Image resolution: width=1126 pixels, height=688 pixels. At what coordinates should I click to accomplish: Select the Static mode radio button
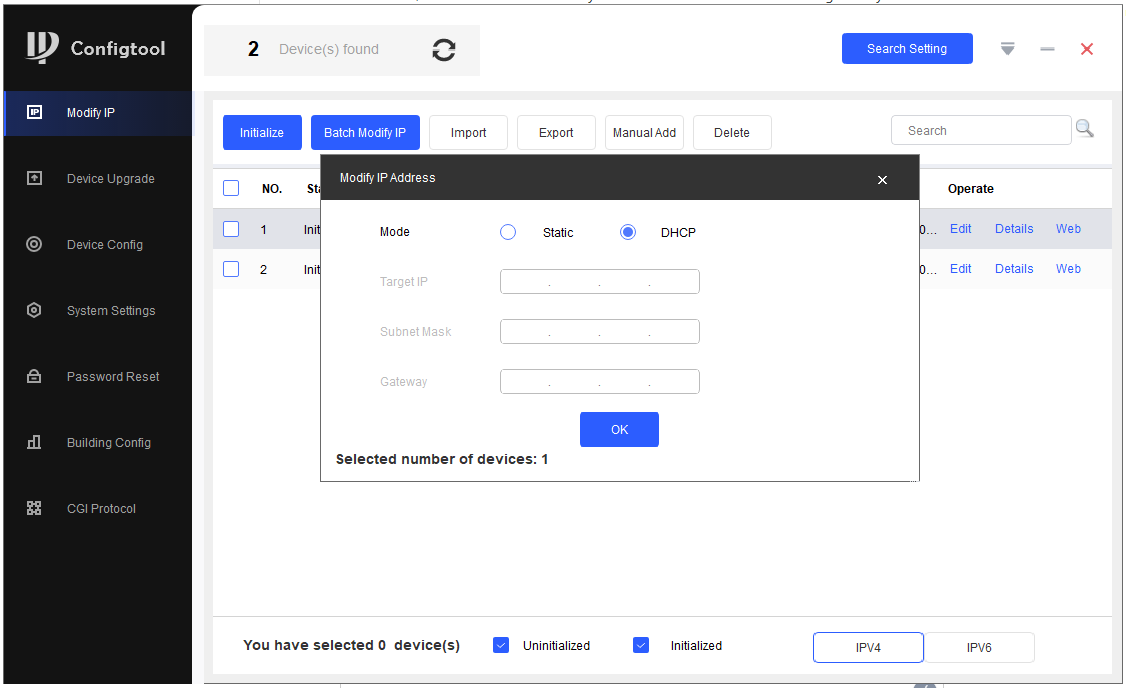tap(508, 232)
